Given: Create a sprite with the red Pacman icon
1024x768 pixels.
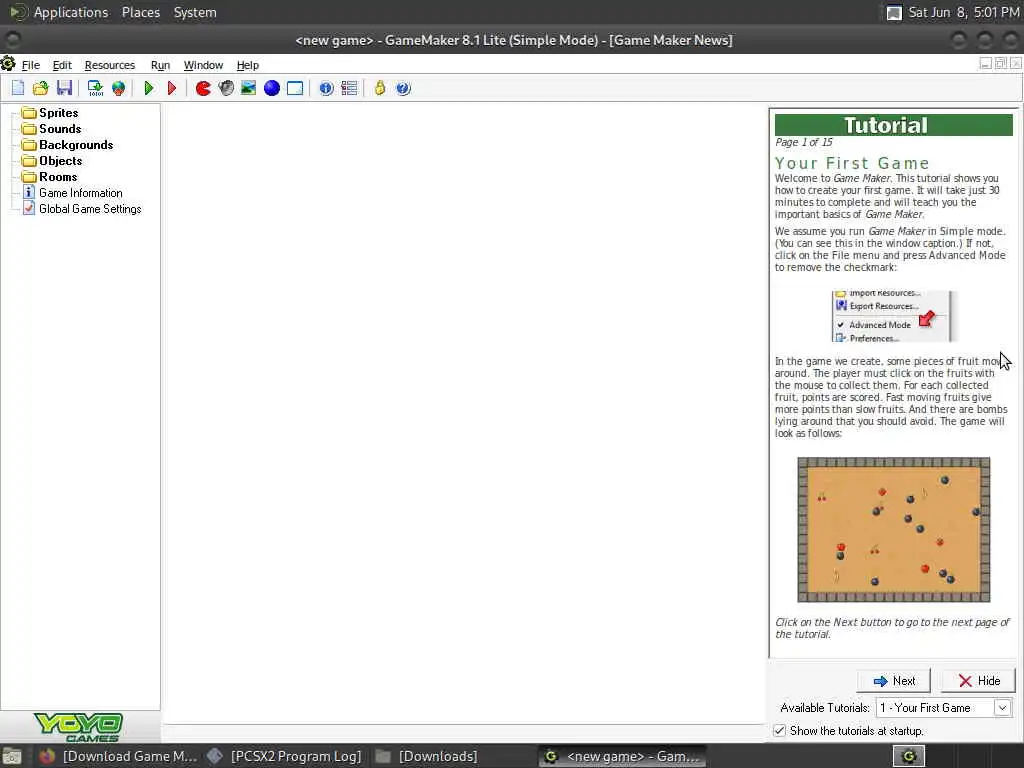Looking at the screenshot, I should click(203, 88).
